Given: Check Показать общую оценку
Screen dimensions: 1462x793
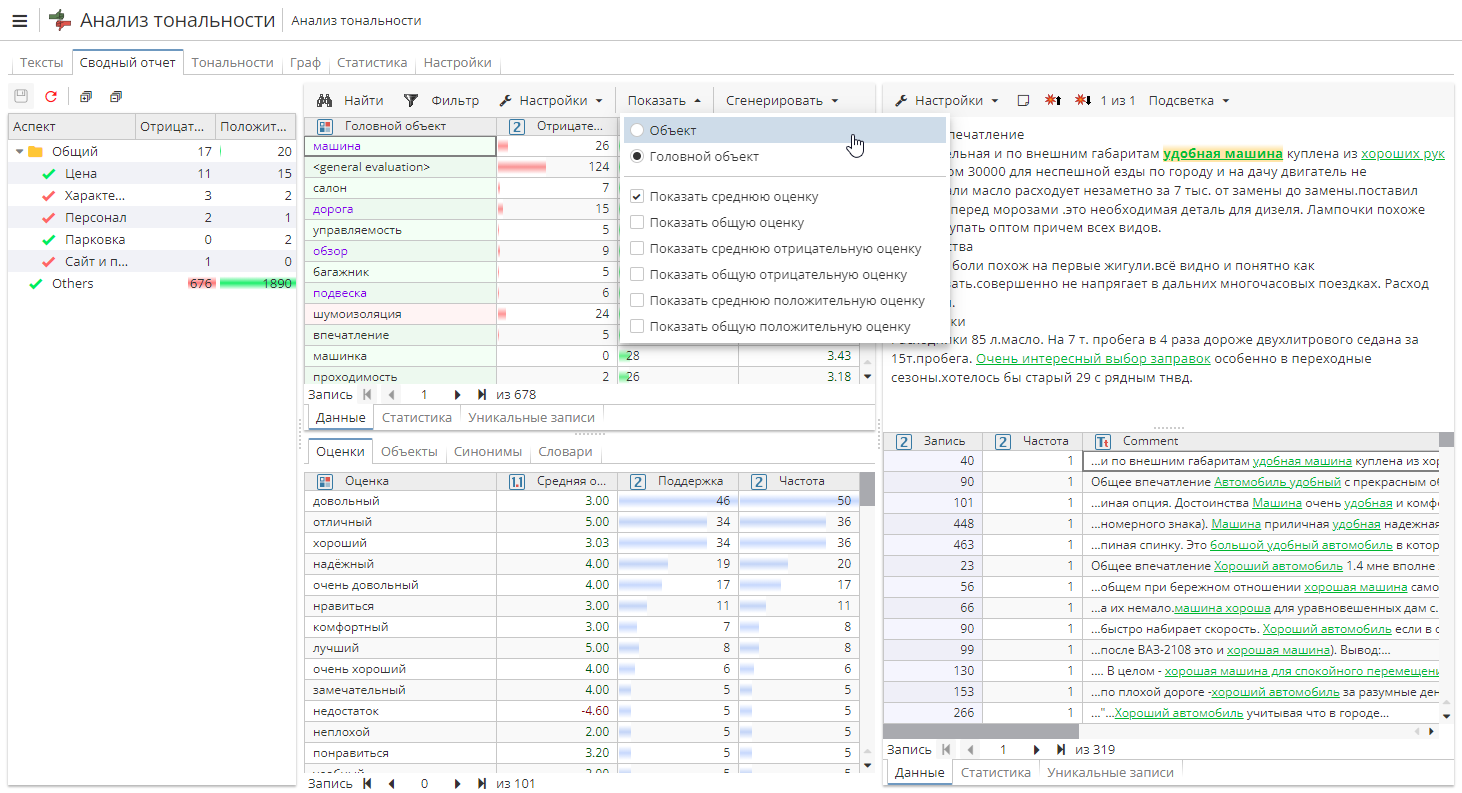Looking at the screenshot, I should [637, 222].
